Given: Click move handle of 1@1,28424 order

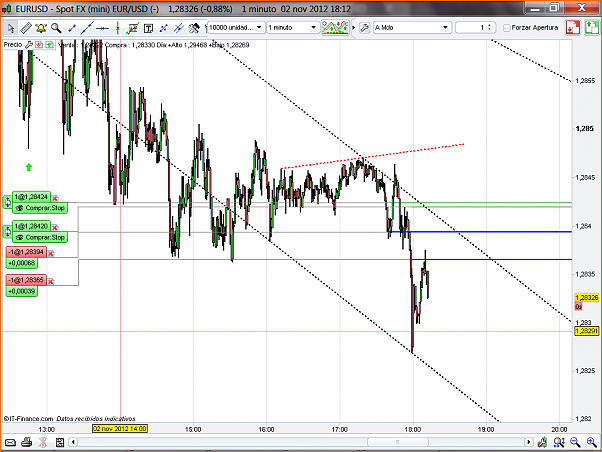Looking at the screenshot, I should point(8,202).
